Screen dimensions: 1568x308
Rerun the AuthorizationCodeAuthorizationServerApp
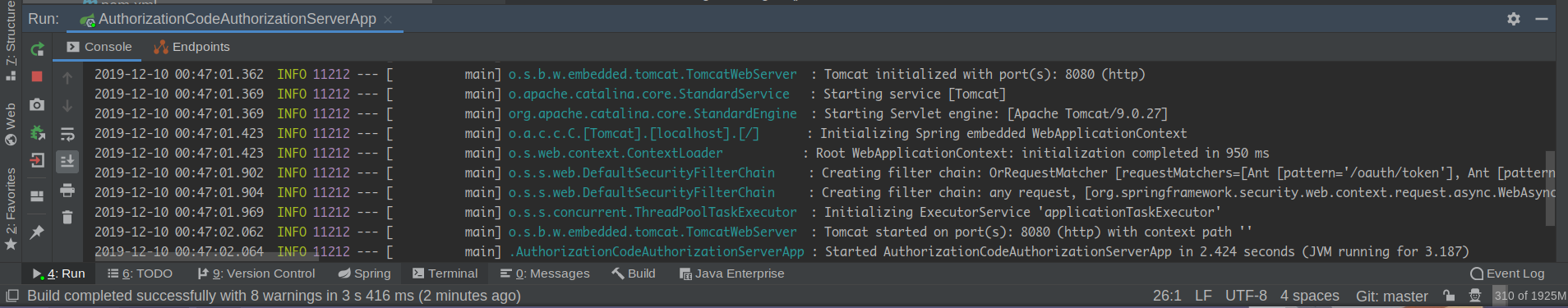tap(37, 49)
